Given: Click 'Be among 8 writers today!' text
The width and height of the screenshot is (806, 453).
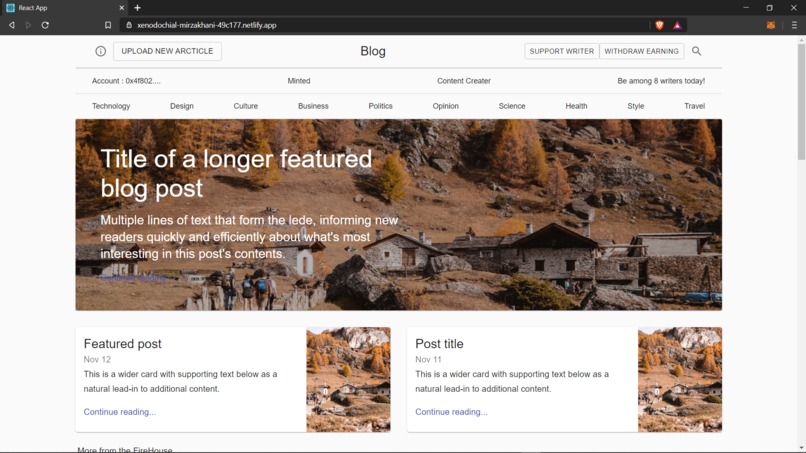Looking at the screenshot, I should [x=661, y=81].
